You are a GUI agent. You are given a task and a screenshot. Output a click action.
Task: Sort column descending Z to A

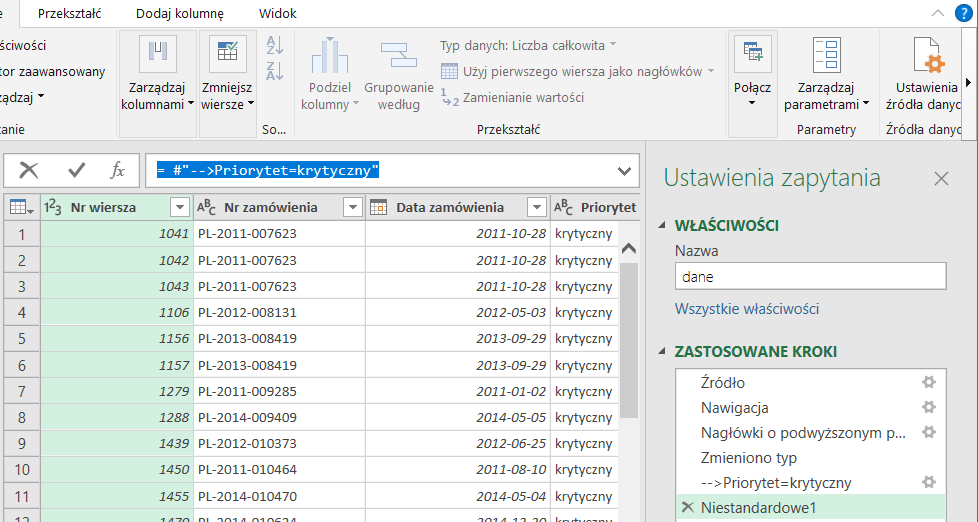click(x=275, y=70)
